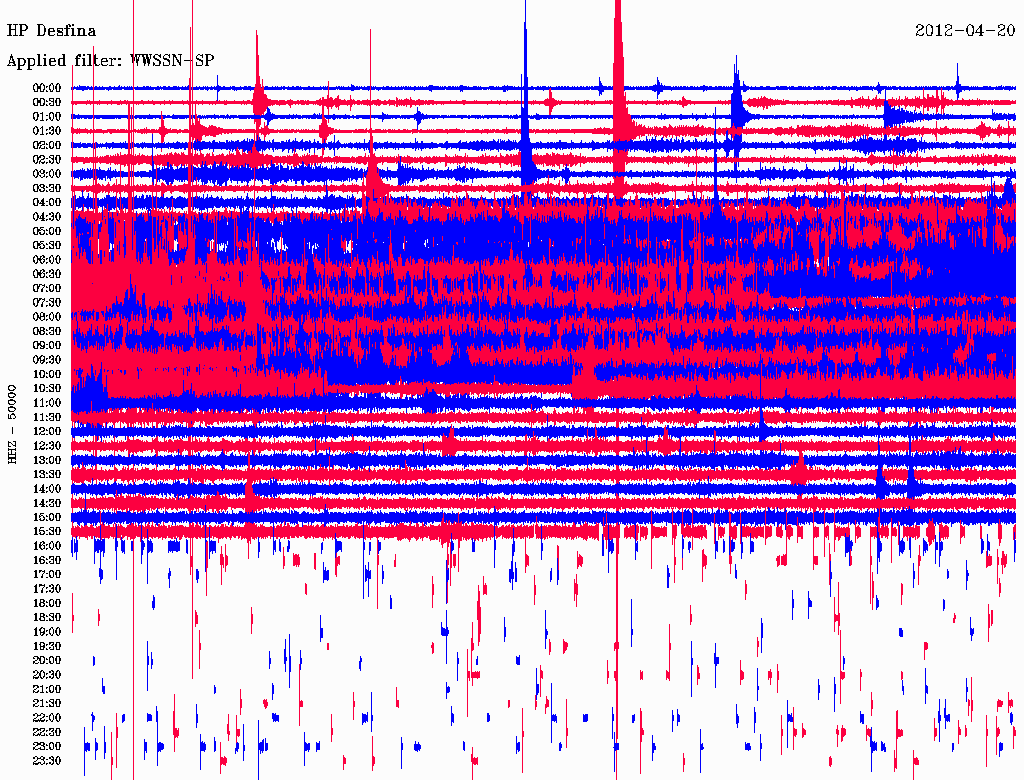Click the 06:30 time label
The image size is (1024, 780).
tap(47, 274)
